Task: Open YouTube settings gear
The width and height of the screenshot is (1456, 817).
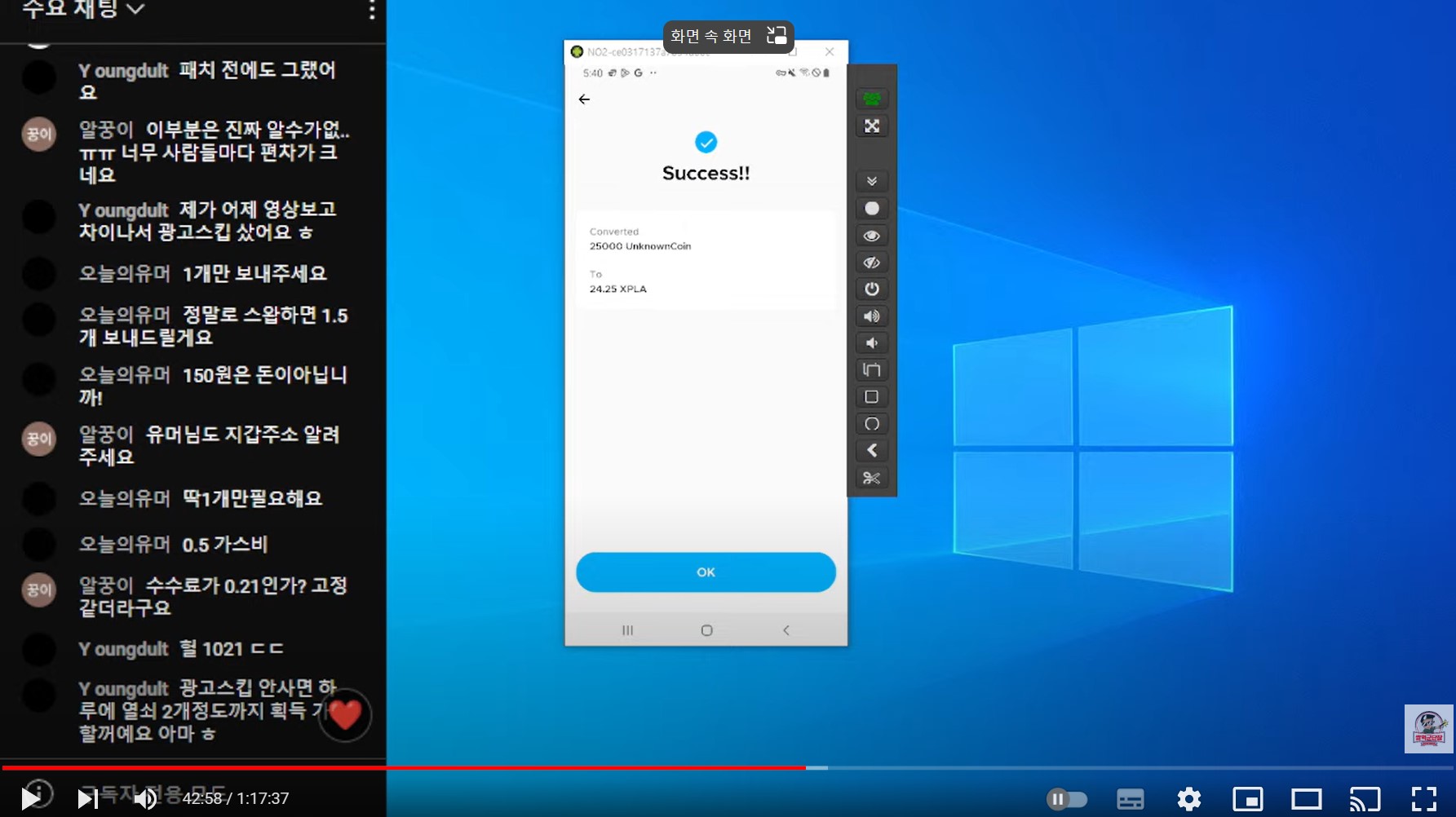Action: pyautogui.click(x=1188, y=799)
